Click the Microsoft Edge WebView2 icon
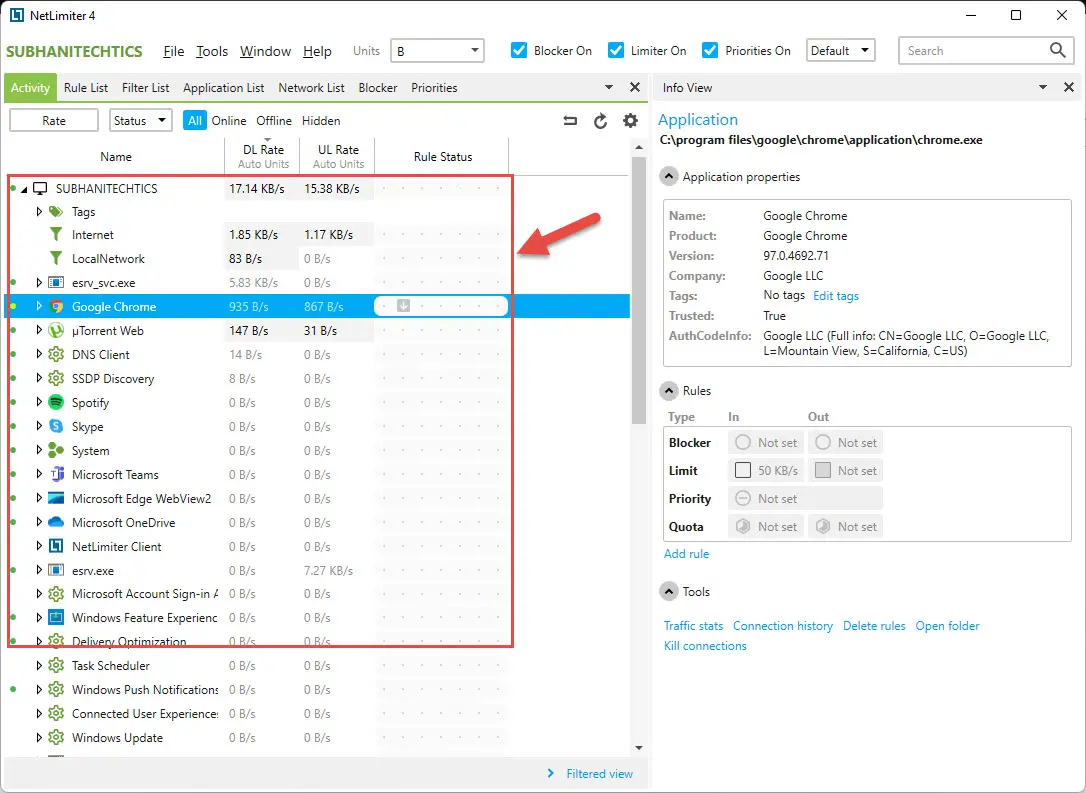Screen dimensions: 1086x793 tap(56, 499)
